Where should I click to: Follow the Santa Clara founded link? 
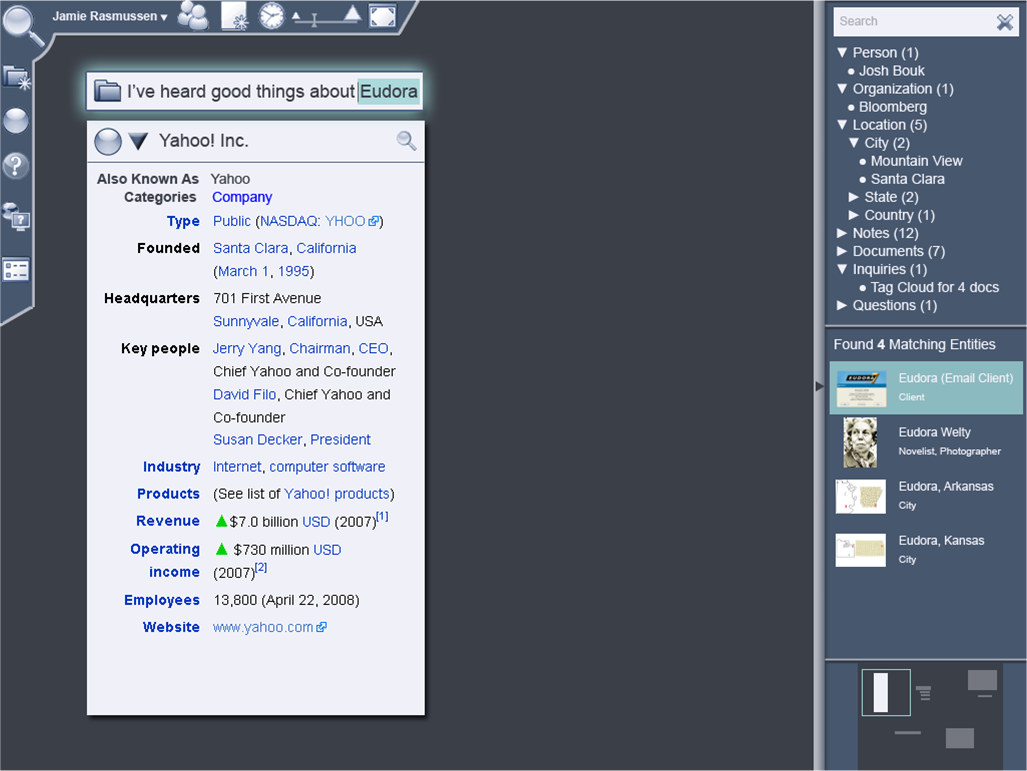pos(250,248)
